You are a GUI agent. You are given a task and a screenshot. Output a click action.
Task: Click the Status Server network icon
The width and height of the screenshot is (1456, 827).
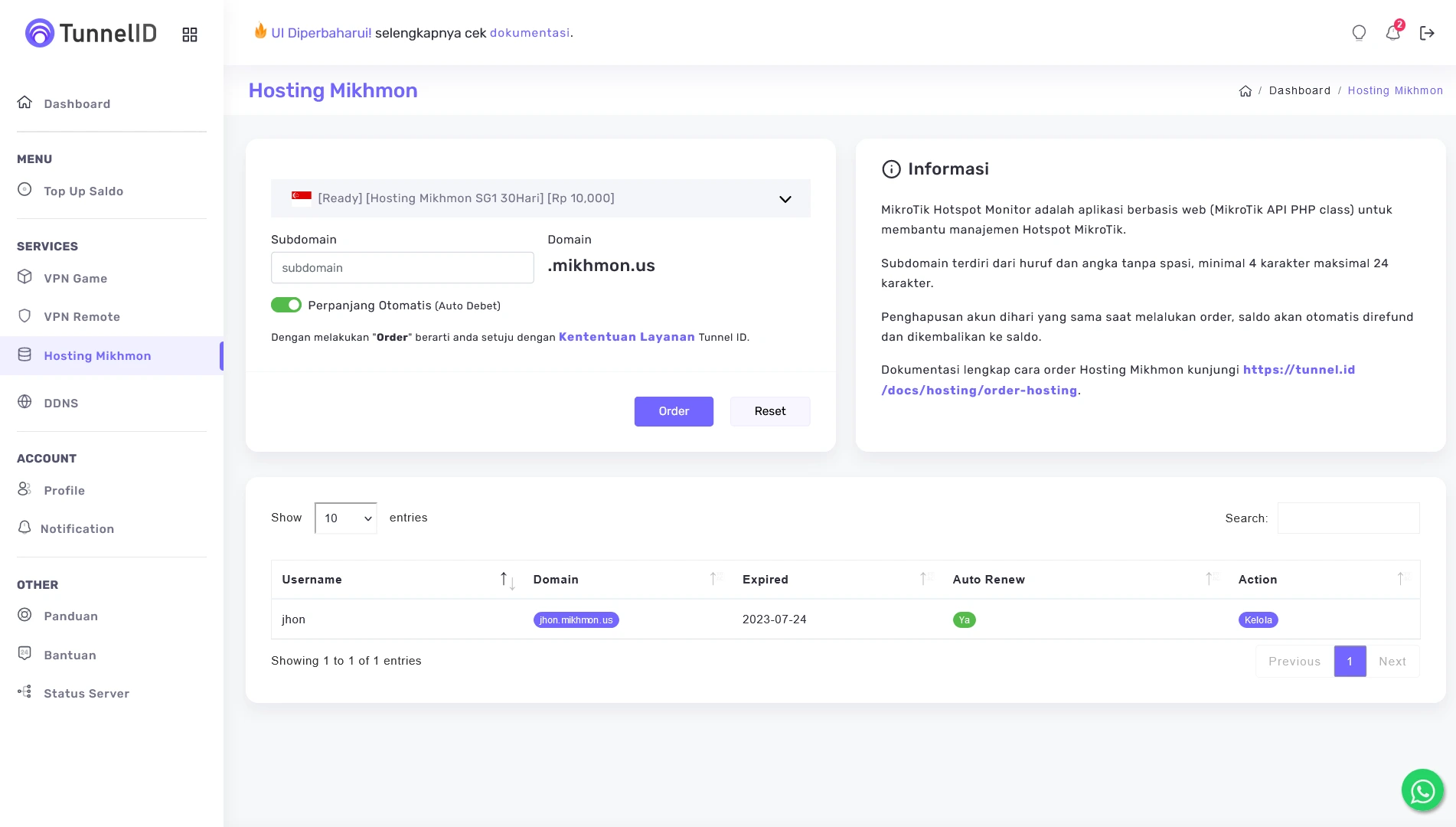pos(24,692)
